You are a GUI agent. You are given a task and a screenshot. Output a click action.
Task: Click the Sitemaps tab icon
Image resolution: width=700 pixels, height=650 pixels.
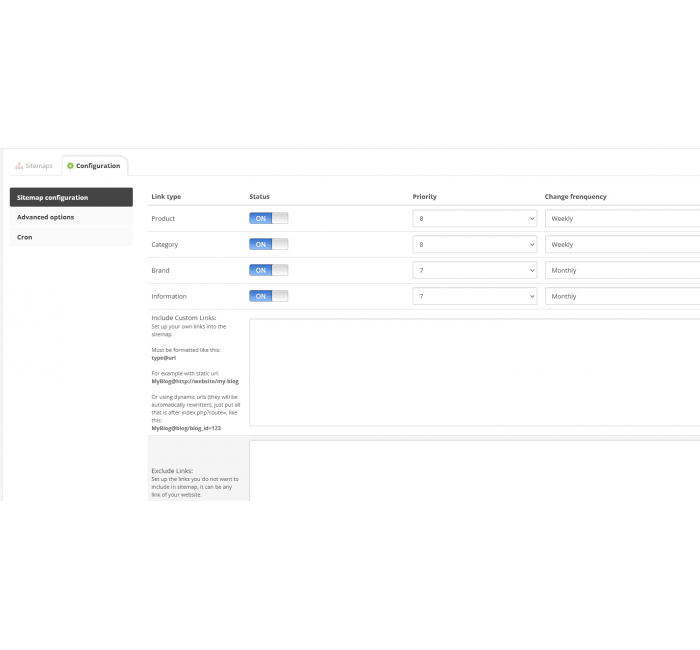click(19, 166)
